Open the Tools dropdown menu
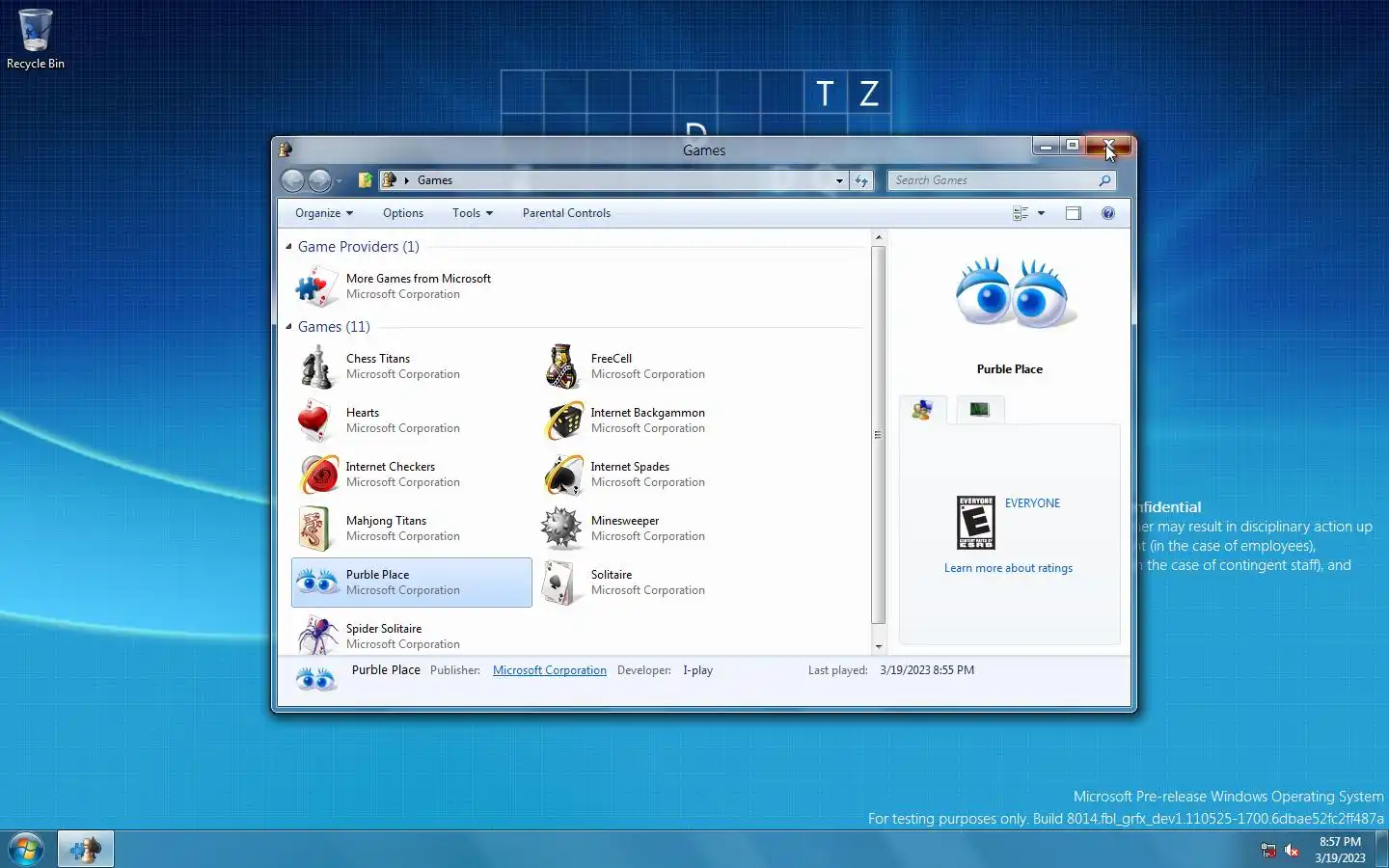This screenshot has width=1389, height=868. click(x=472, y=213)
